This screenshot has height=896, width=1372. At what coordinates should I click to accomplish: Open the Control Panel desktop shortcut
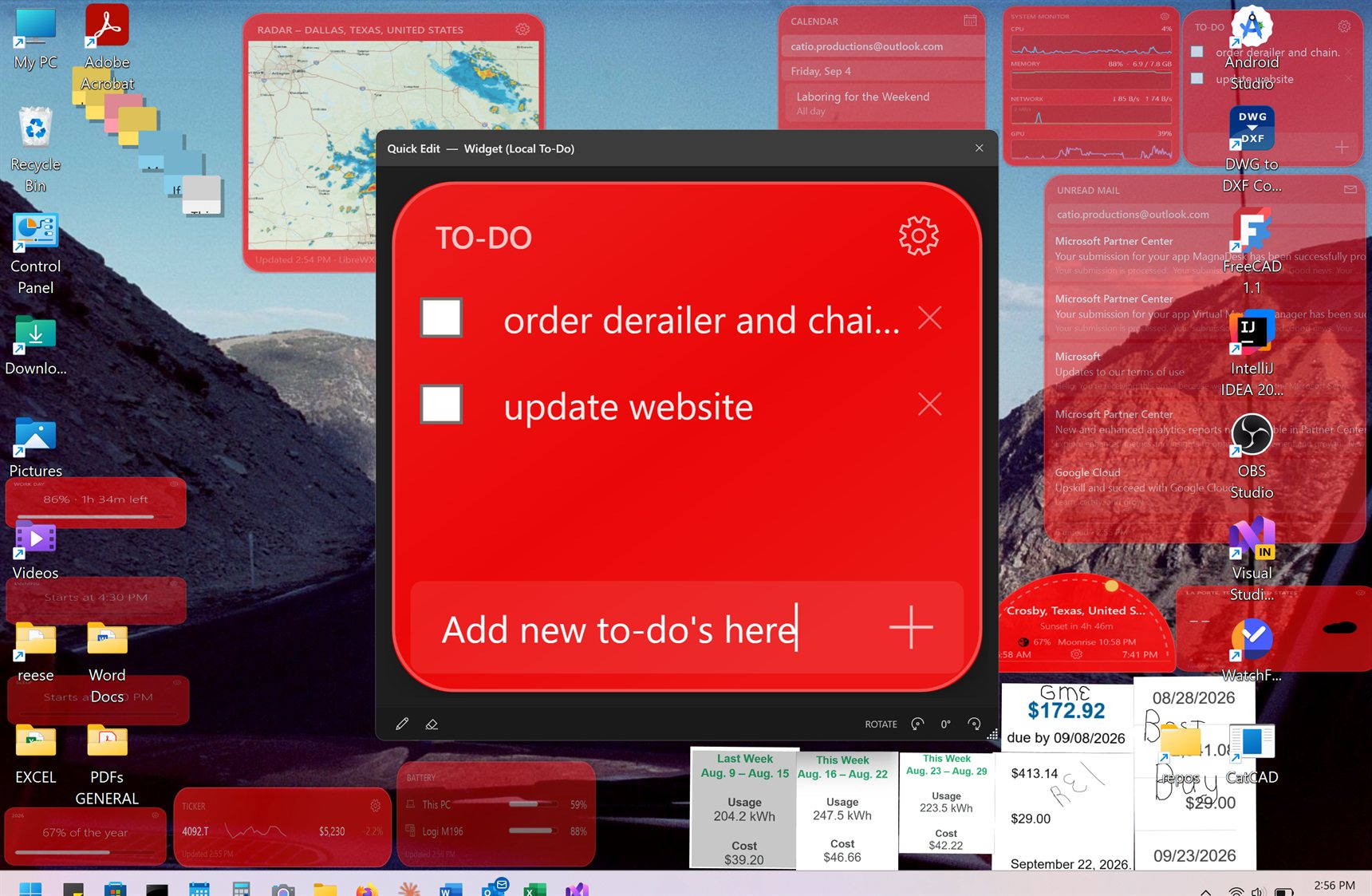36,252
